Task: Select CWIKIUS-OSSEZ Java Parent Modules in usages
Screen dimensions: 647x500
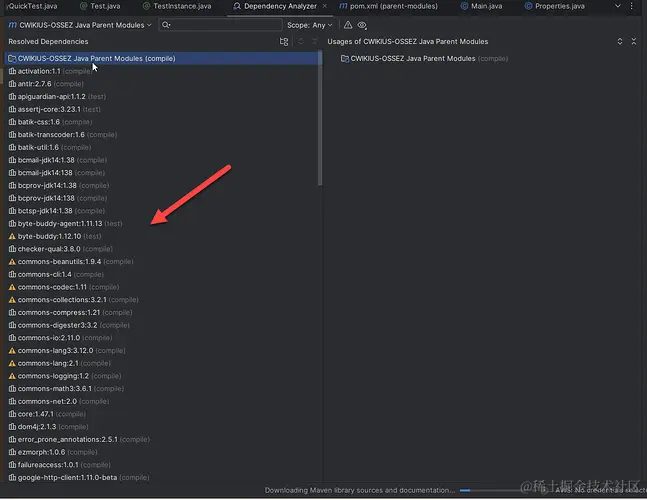Action: coord(424,59)
